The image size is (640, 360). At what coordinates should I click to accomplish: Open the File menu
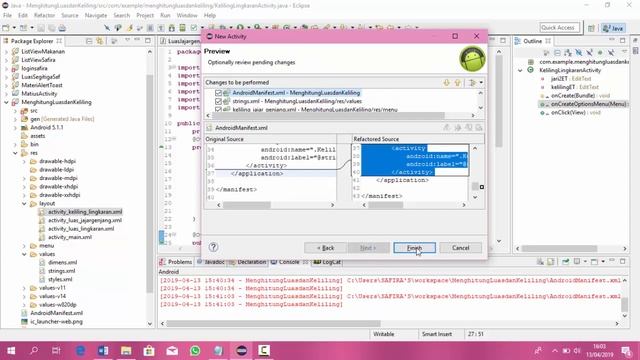point(7,15)
